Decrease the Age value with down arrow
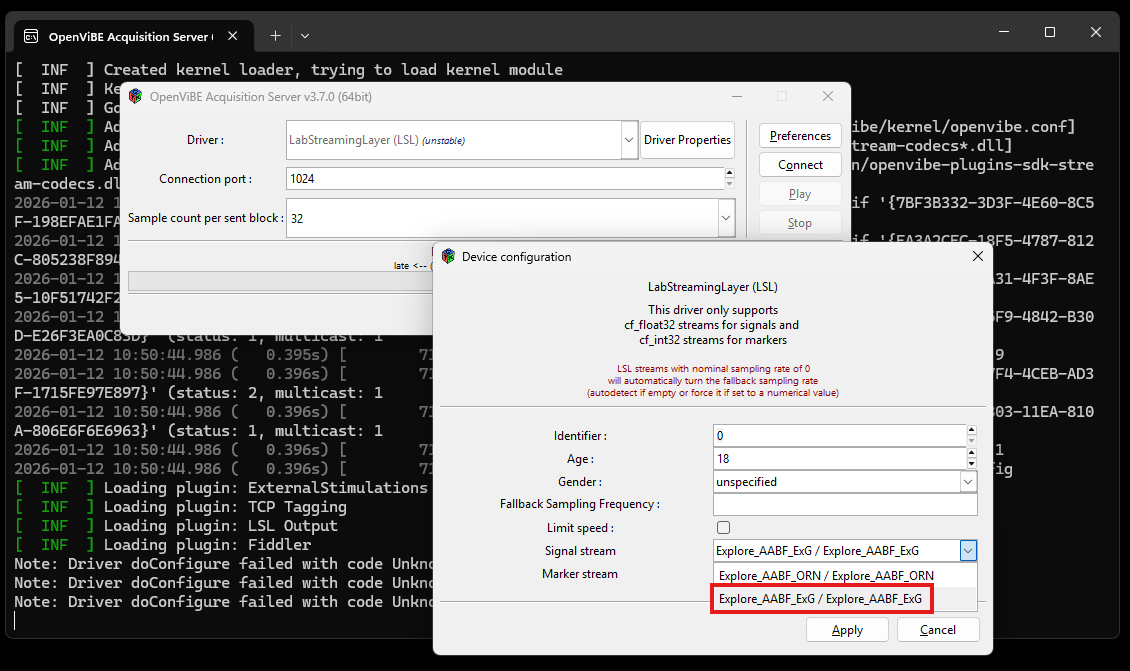Screen dimensions: 1130x671 [x=971, y=464]
